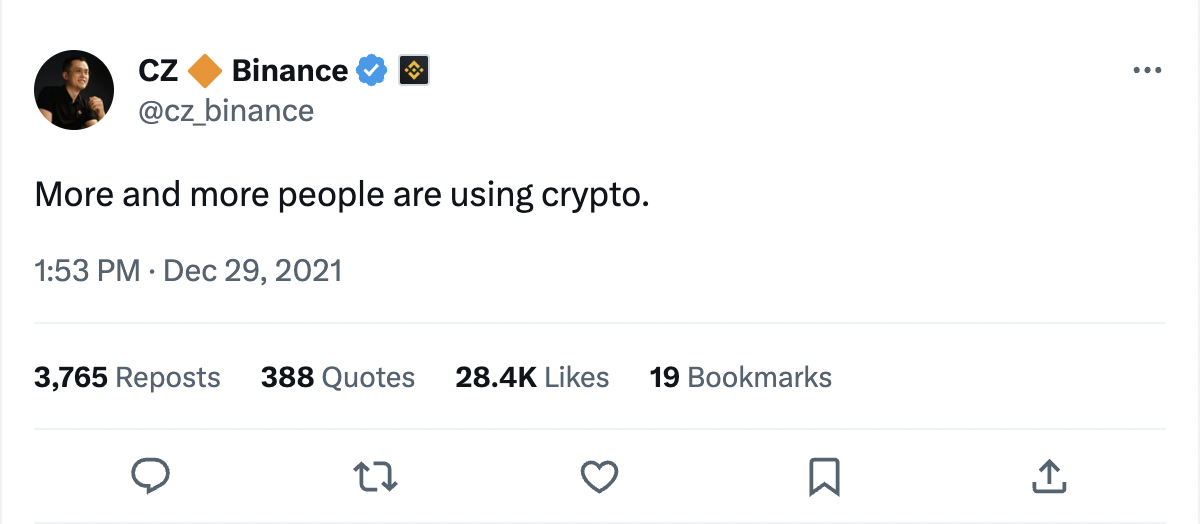Viewport: 1202px width, 524px height.
Task: Click the 1:53 PM time text
Action: tap(87, 271)
